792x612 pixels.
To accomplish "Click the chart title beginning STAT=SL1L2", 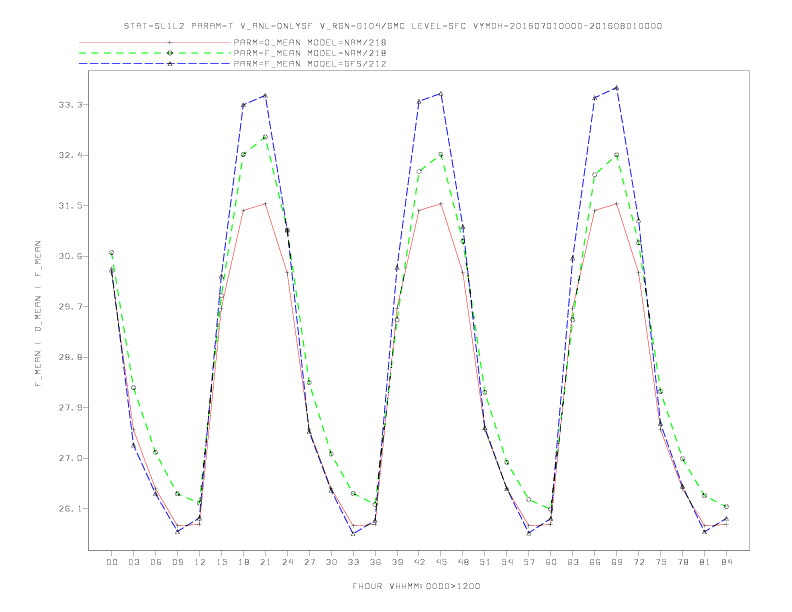I will [x=392, y=26].
